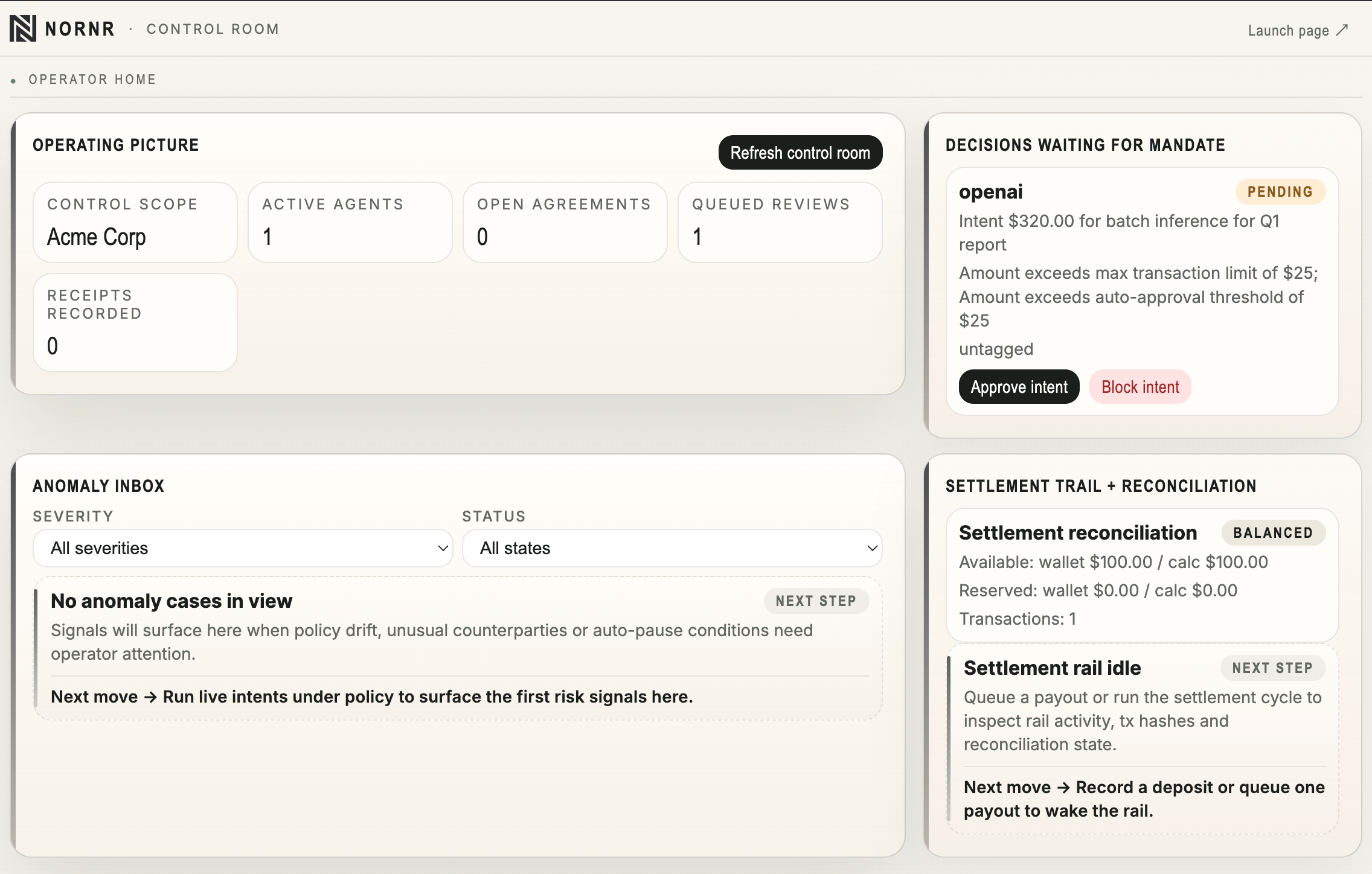Click the untagged label on the openai intent
The image size is (1372, 874).
tap(997, 349)
